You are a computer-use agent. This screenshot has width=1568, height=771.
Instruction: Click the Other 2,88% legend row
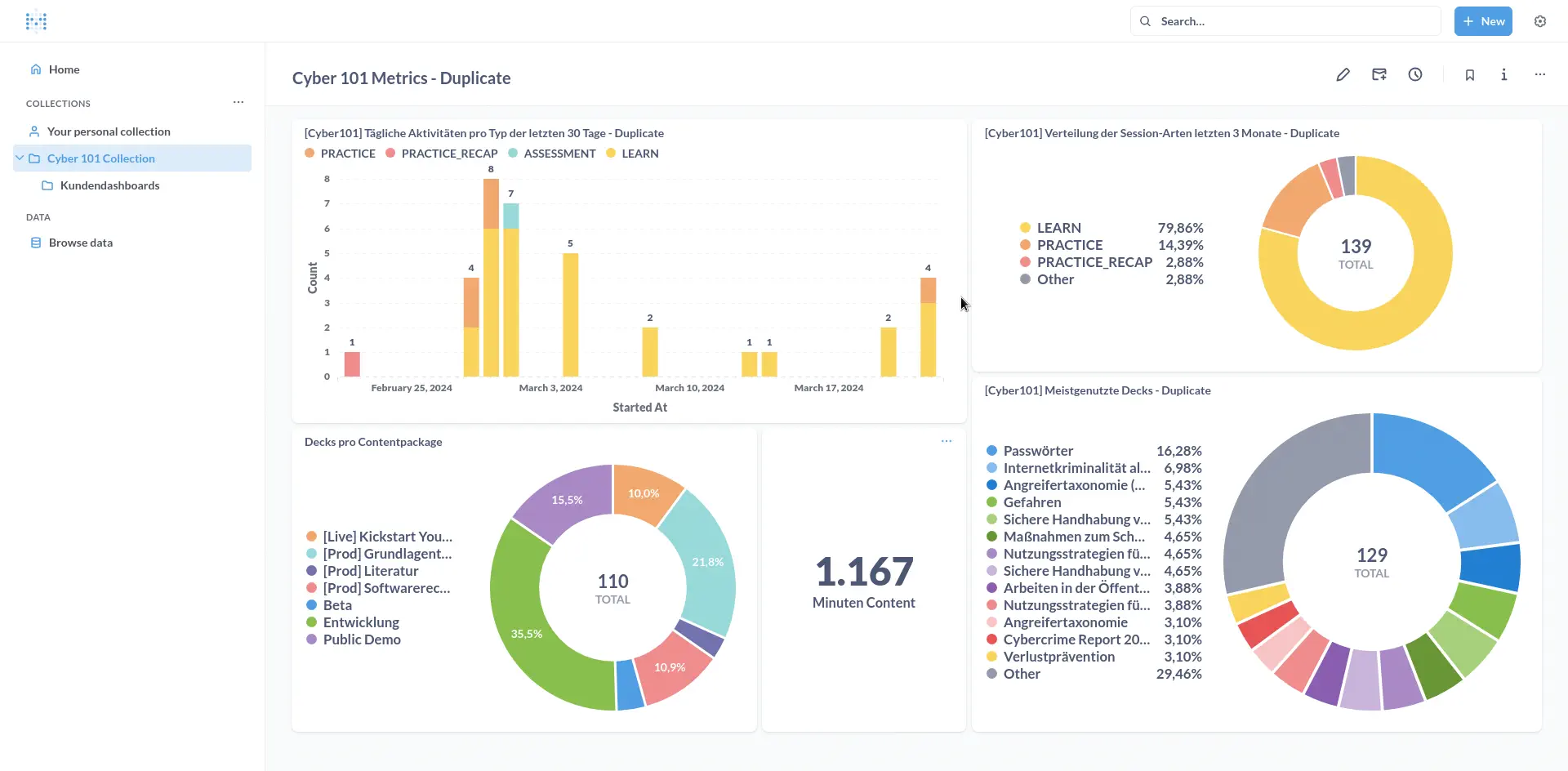tap(1111, 279)
